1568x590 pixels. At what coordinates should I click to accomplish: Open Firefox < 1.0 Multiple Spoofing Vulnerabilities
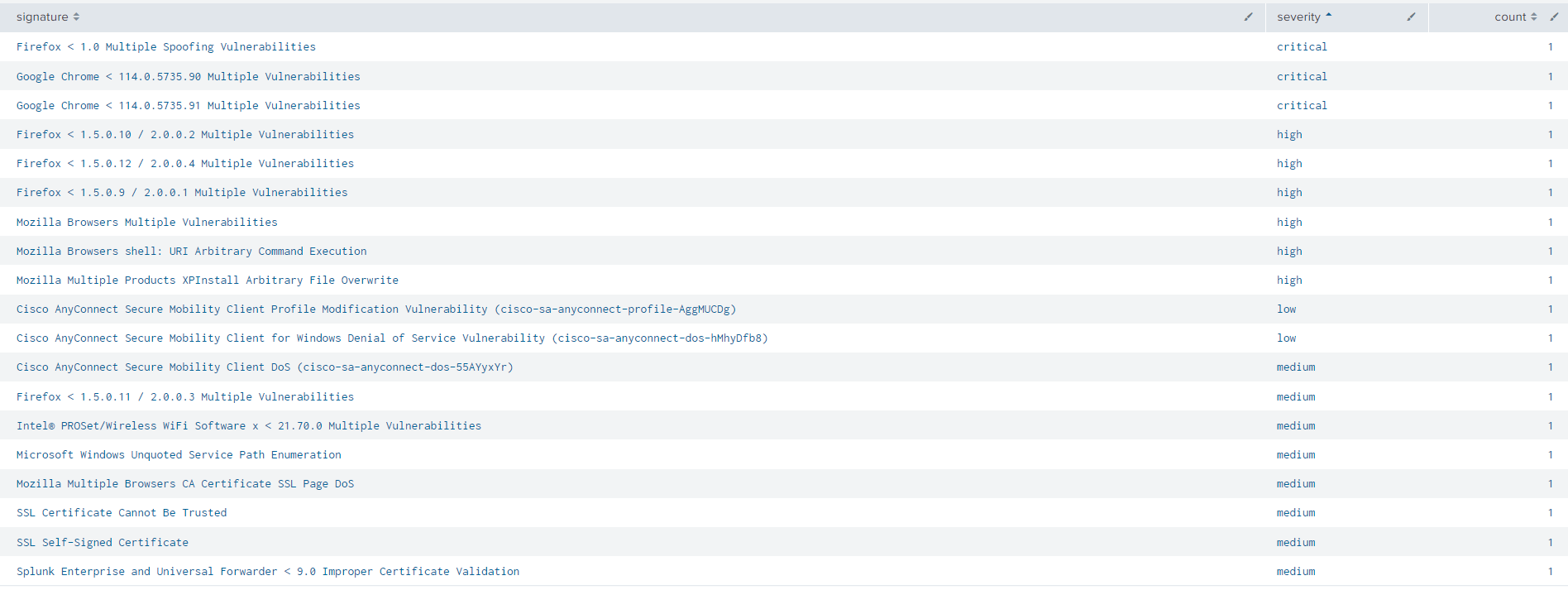(x=166, y=47)
